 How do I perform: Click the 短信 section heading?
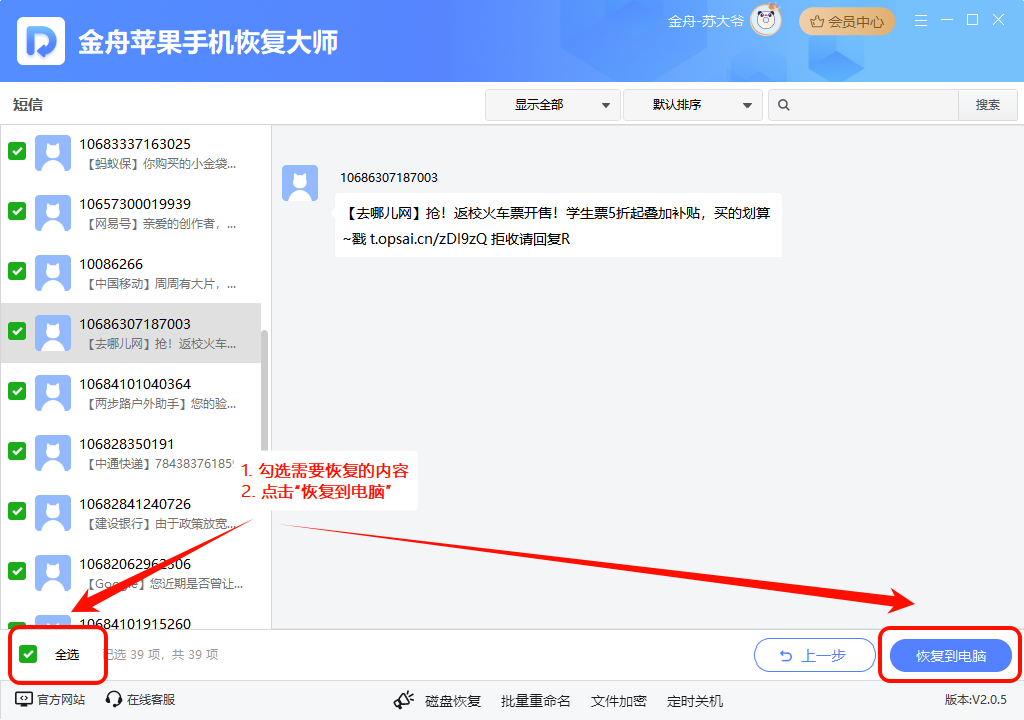pos(27,105)
